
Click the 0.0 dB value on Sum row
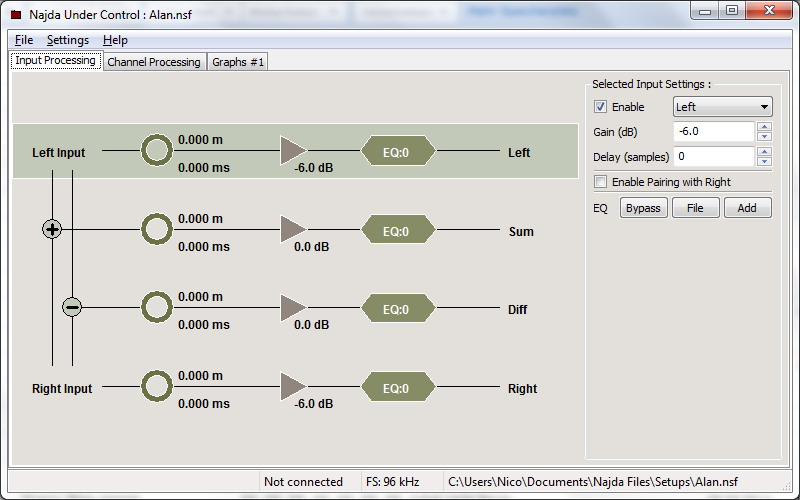coord(311,246)
